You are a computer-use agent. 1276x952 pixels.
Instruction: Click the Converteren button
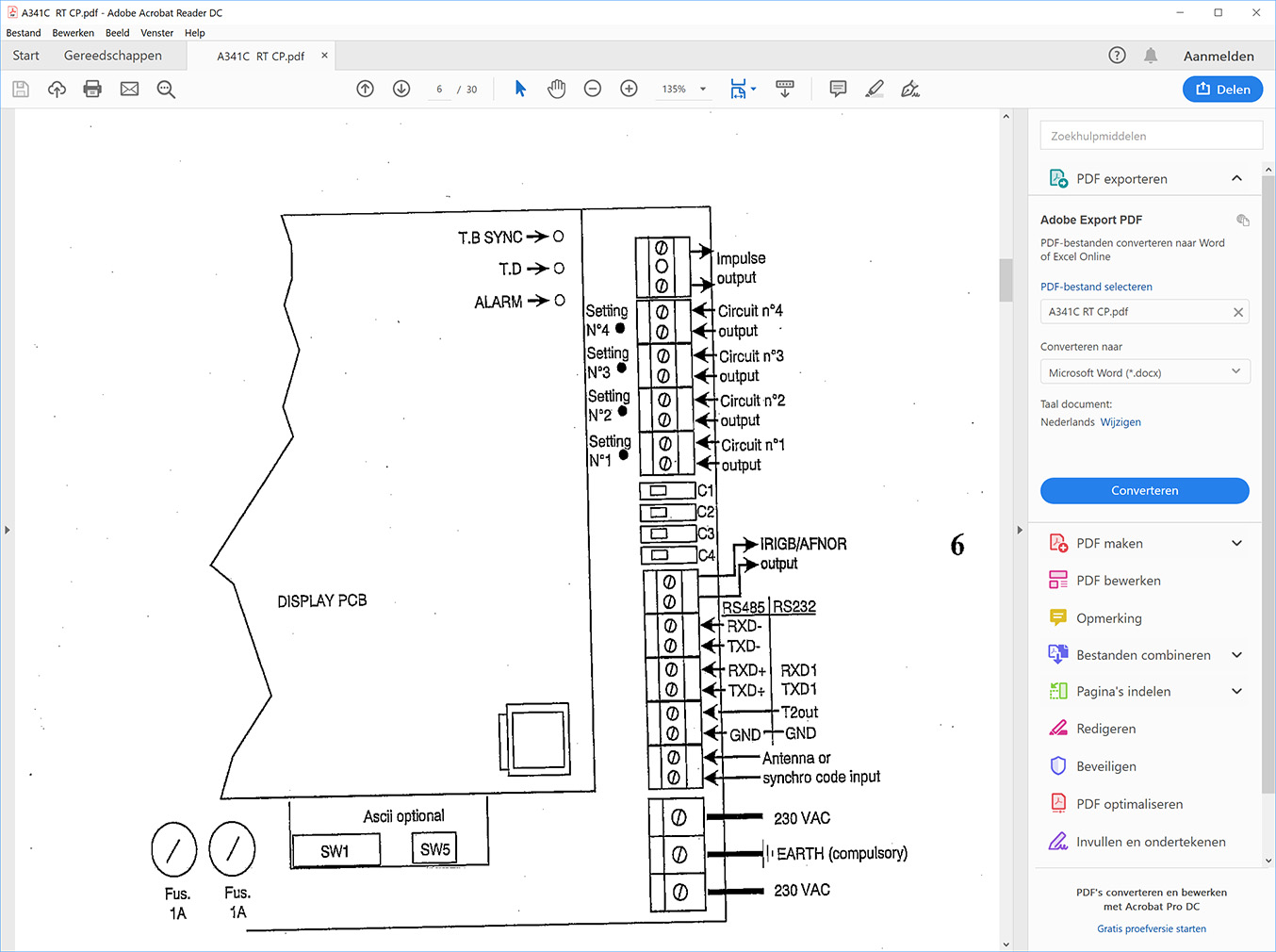tap(1144, 491)
